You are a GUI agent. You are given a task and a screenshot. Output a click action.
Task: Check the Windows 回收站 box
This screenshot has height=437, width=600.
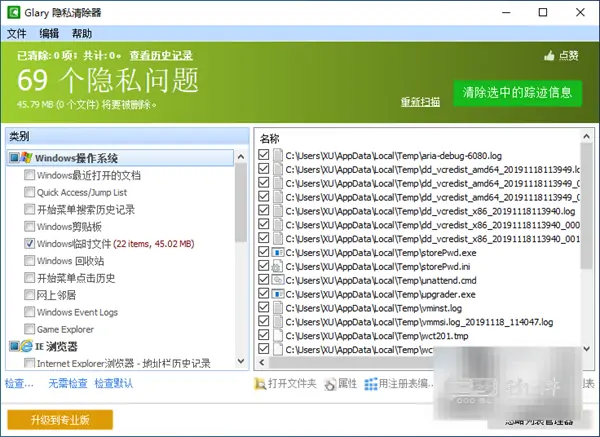pos(29,261)
